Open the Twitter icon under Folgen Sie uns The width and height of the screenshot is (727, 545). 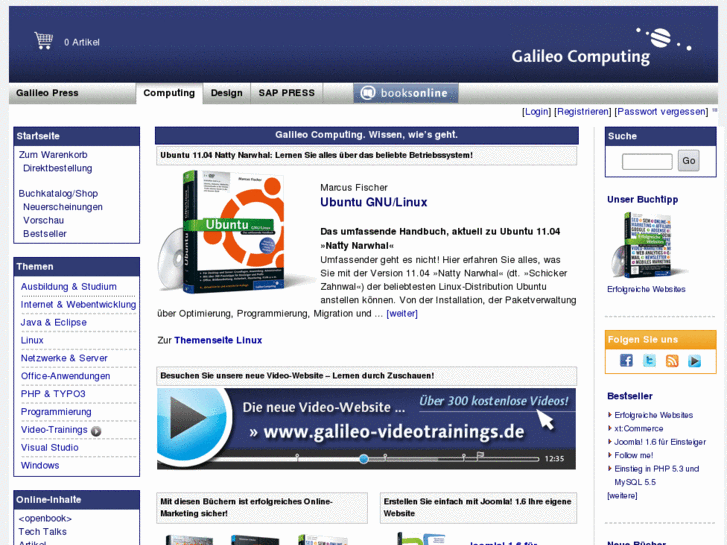point(649,360)
